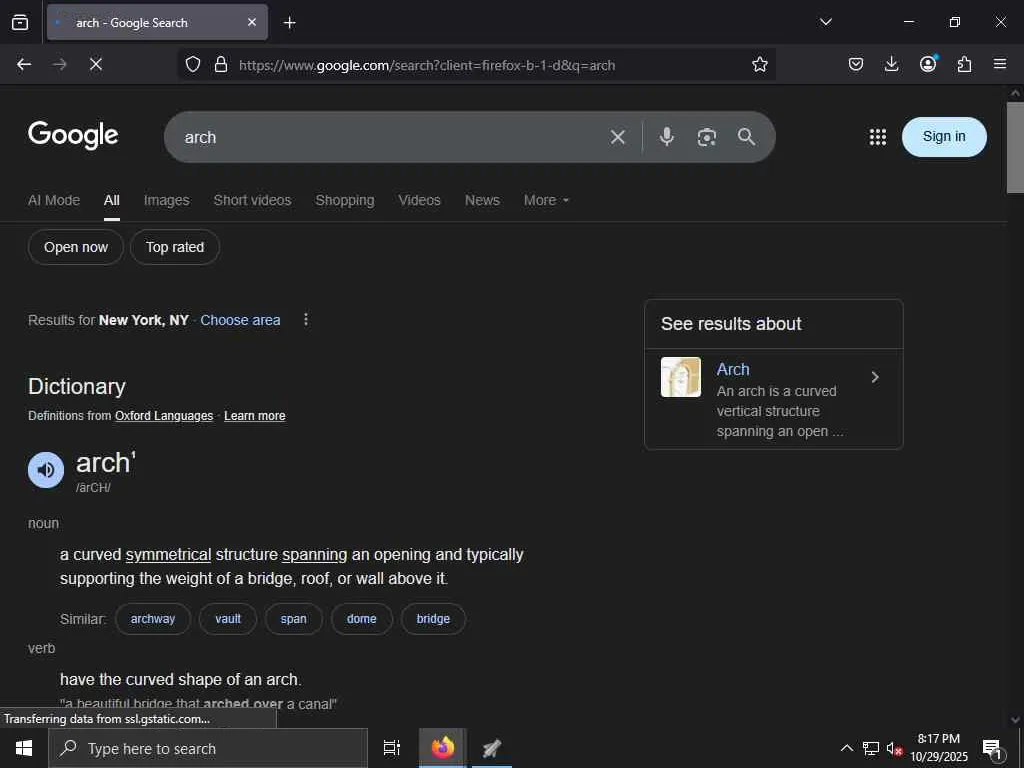
Task: Go to Google homepage via logo
Action: pos(73,135)
